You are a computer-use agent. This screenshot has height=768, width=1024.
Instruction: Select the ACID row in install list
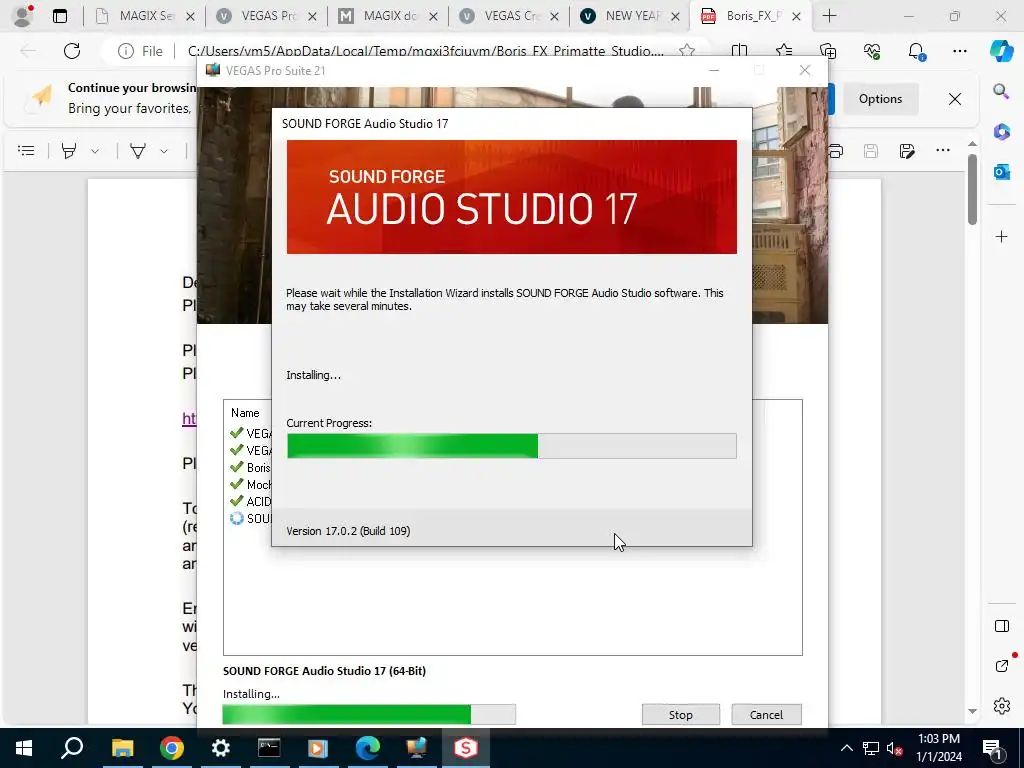[250, 502]
